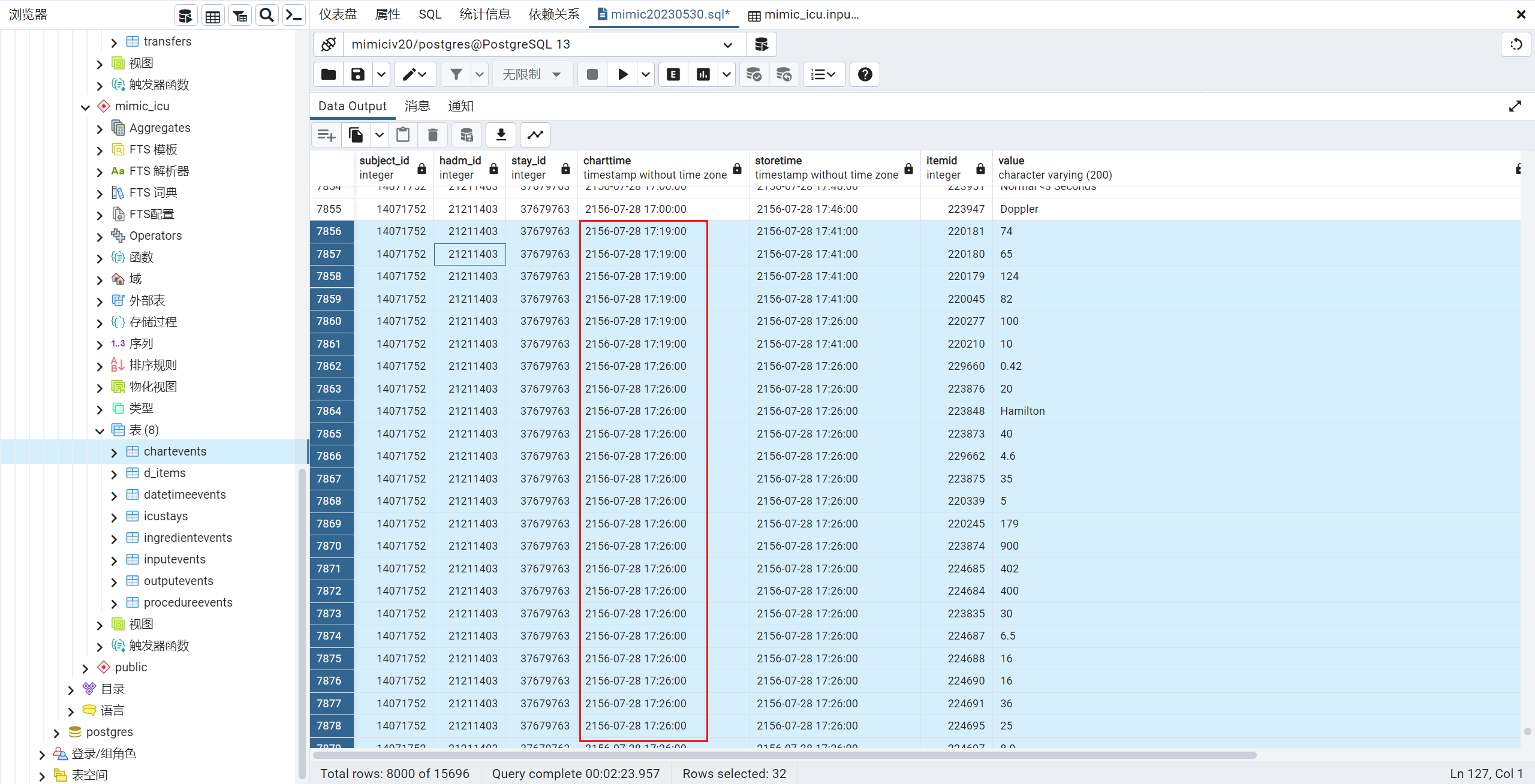This screenshot has width=1535, height=784.
Task: Click the Explain query button
Action: tap(673, 74)
